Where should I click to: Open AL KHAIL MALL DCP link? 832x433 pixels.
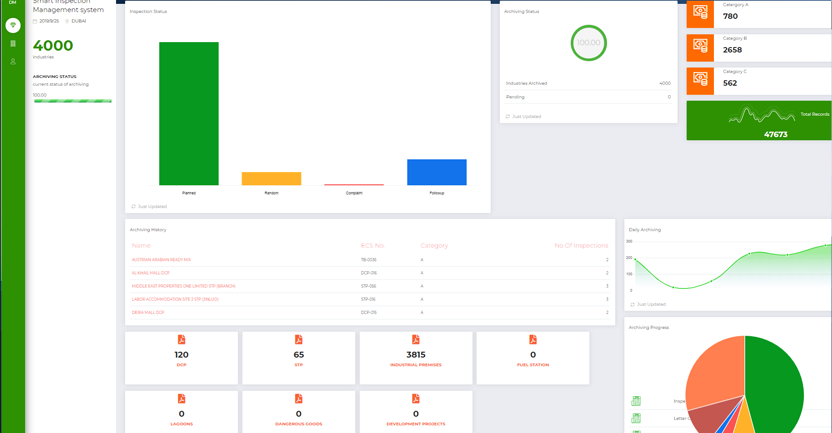[151, 273]
